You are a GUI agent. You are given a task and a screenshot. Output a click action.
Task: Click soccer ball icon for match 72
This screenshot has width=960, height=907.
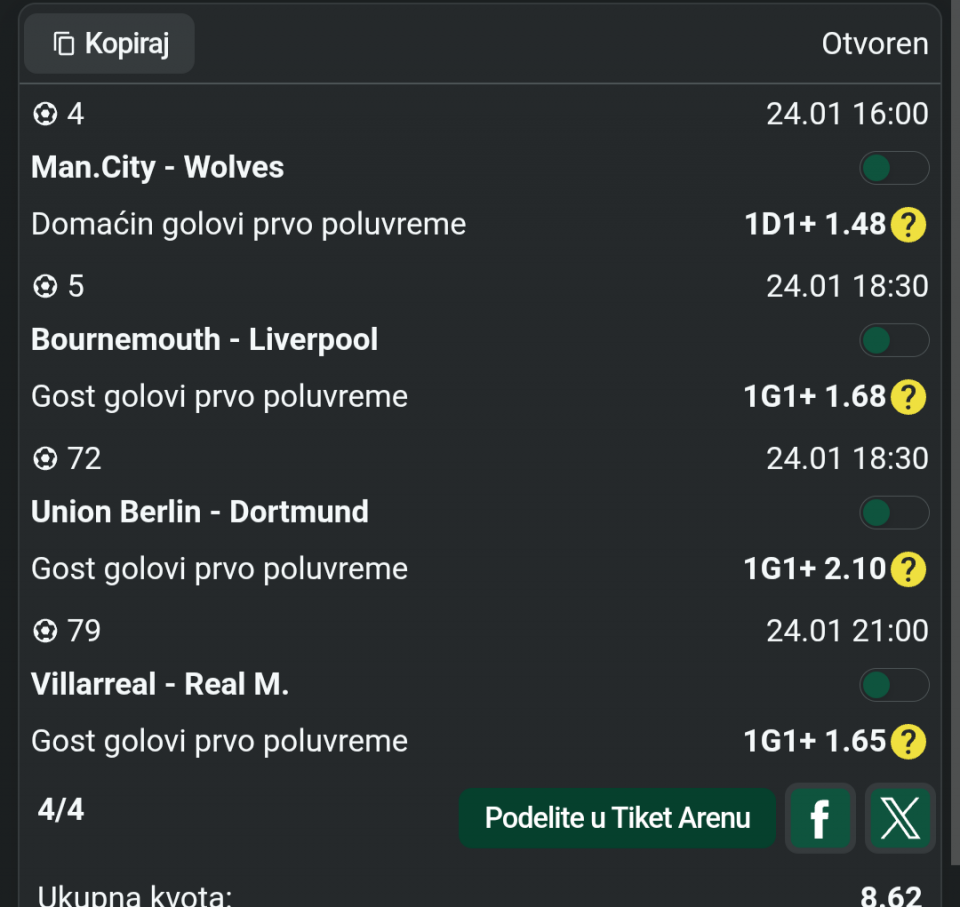(45, 459)
